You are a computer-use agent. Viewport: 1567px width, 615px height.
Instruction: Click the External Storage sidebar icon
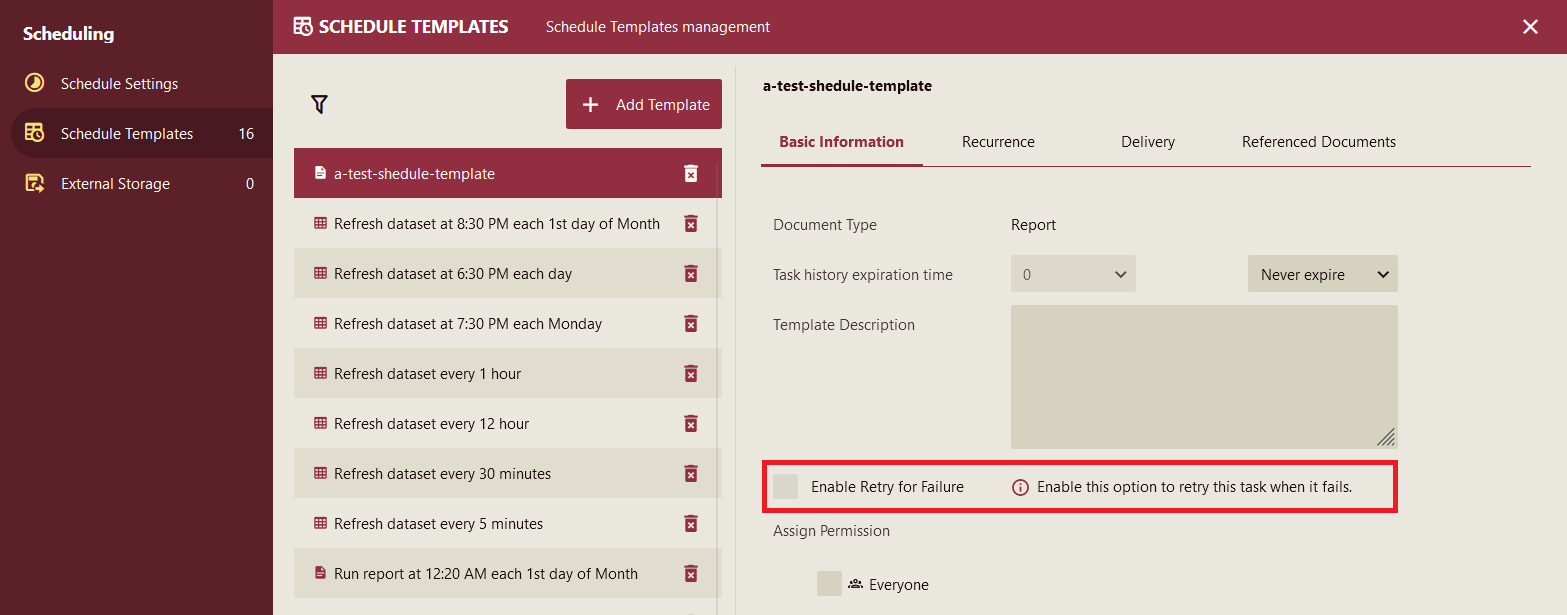(x=34, y=183)
